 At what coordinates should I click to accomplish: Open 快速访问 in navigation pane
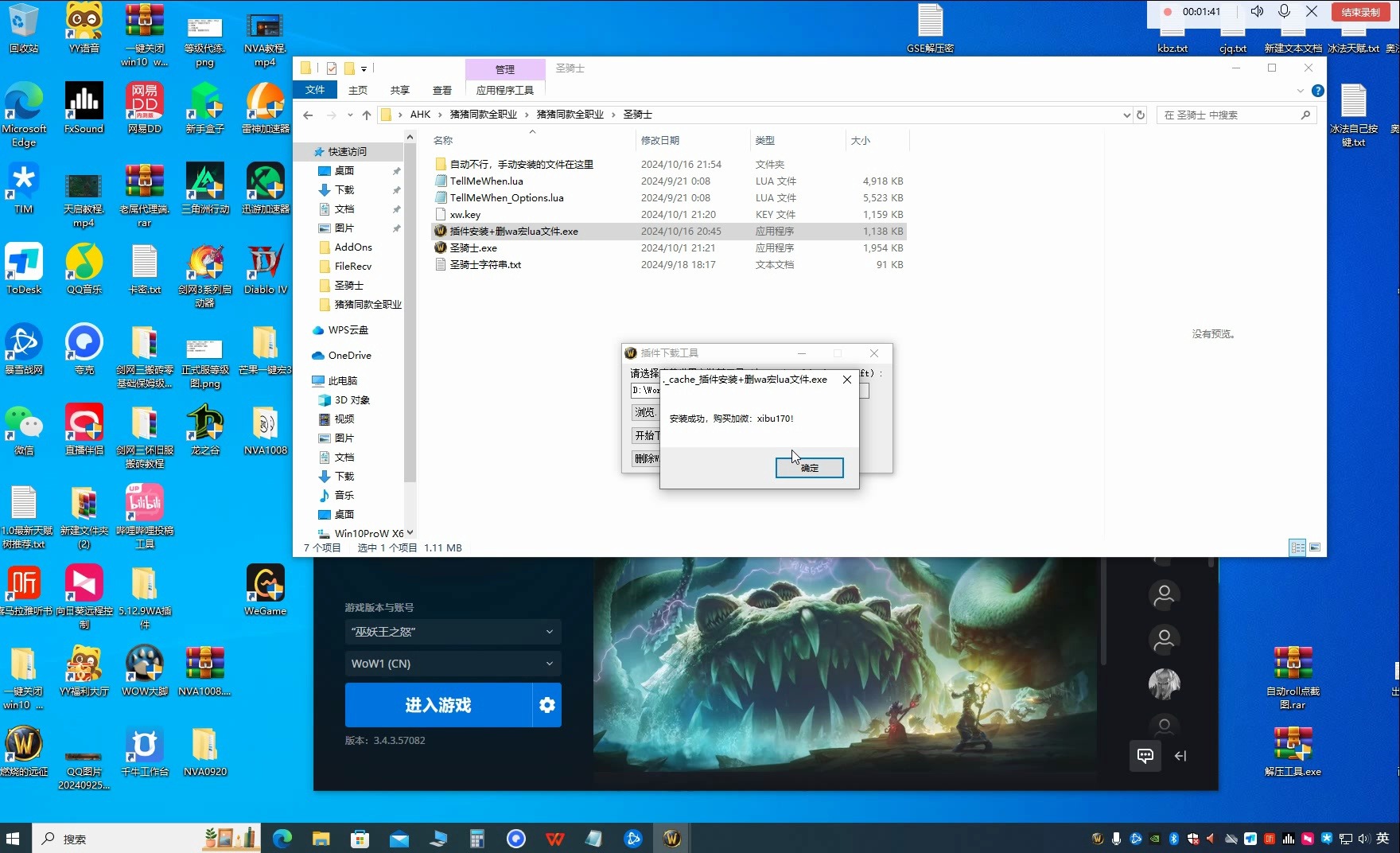(348, 152)
